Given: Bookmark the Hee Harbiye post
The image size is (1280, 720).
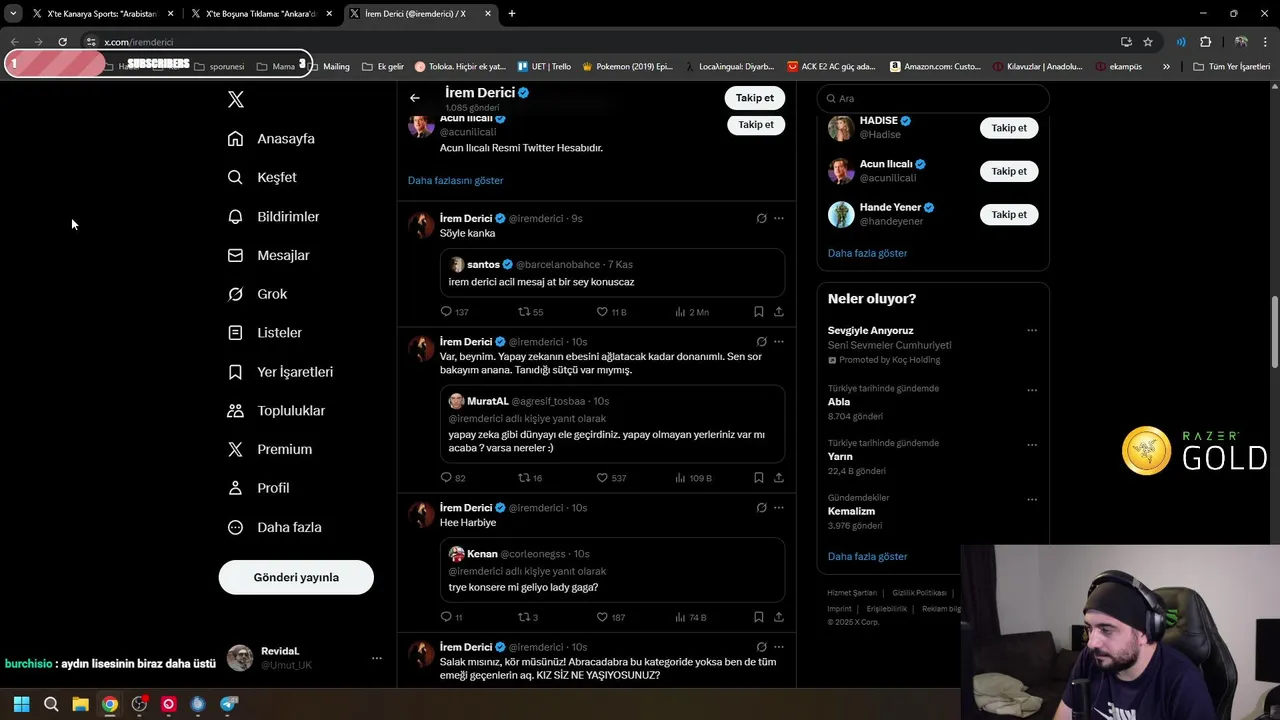Looking at the screenshot, I should pos(759,617).
